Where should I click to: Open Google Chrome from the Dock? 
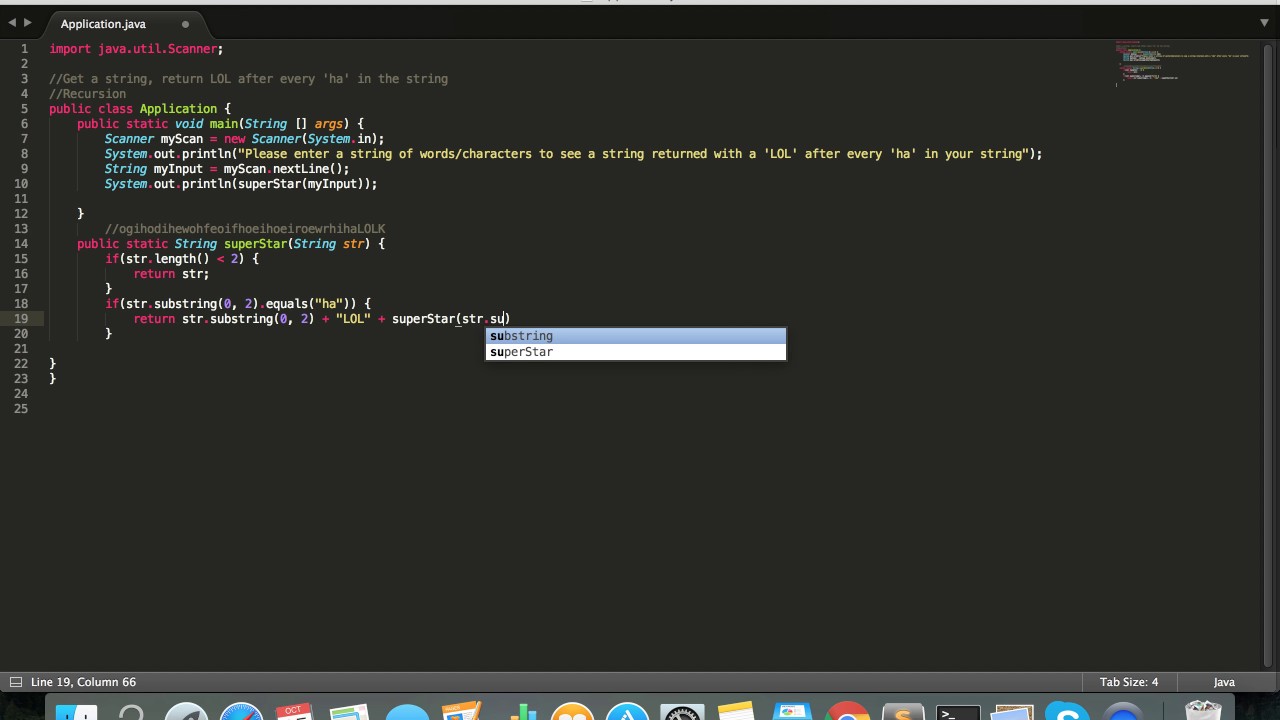(848, 712)
